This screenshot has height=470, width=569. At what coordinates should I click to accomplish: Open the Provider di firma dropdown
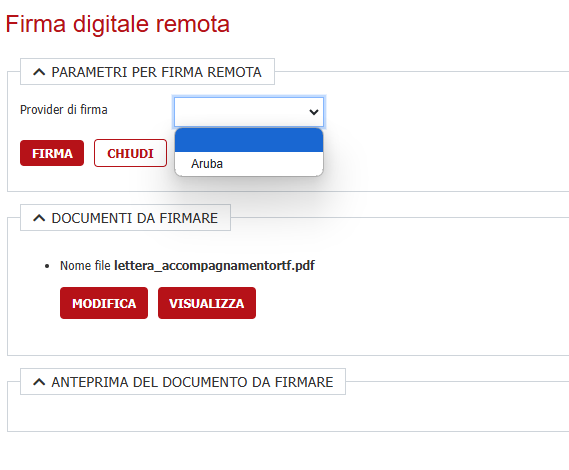tap(249, 112)
